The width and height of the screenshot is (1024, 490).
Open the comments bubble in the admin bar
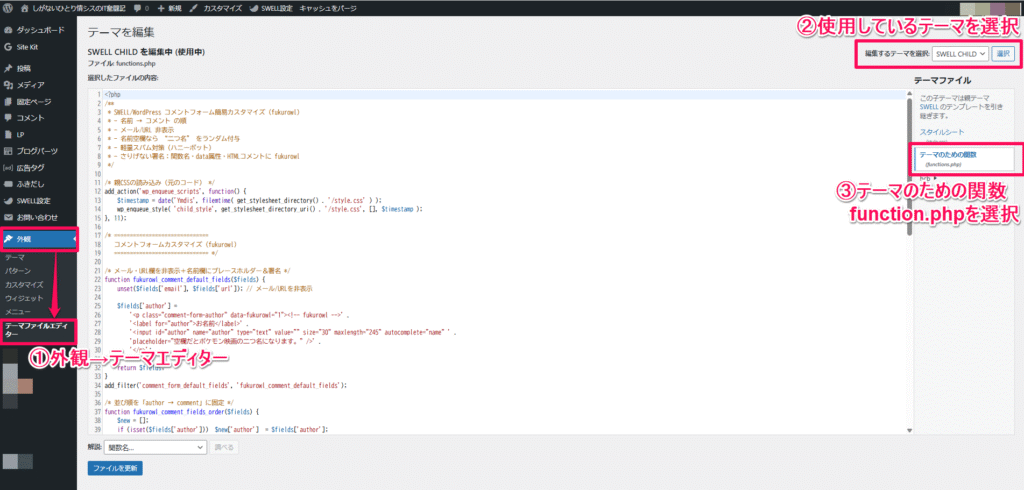(x=140, y=9)
